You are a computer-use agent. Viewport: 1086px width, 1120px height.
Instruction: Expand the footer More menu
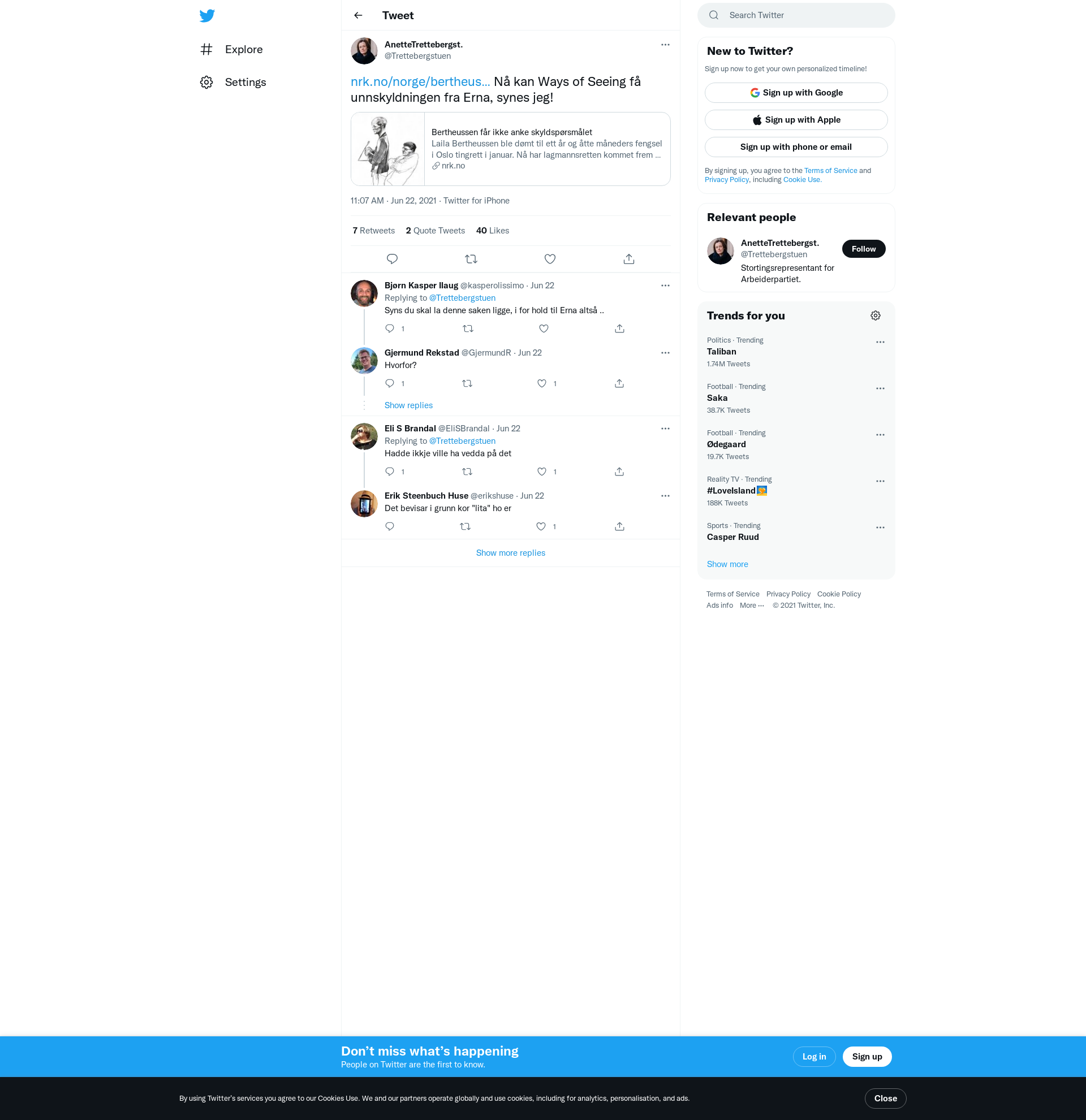pos(752,606)
